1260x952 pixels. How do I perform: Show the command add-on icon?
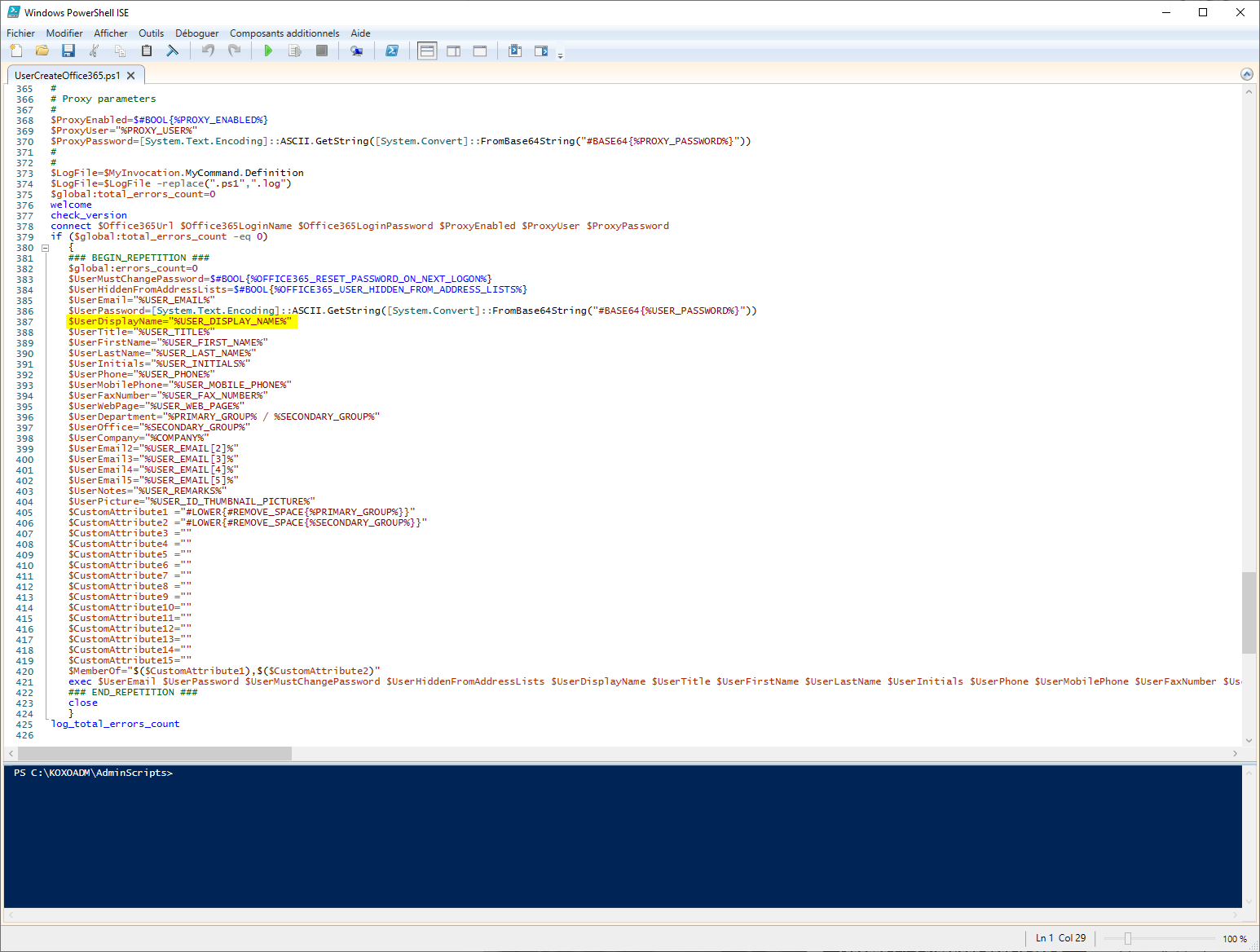coord(541,51)
